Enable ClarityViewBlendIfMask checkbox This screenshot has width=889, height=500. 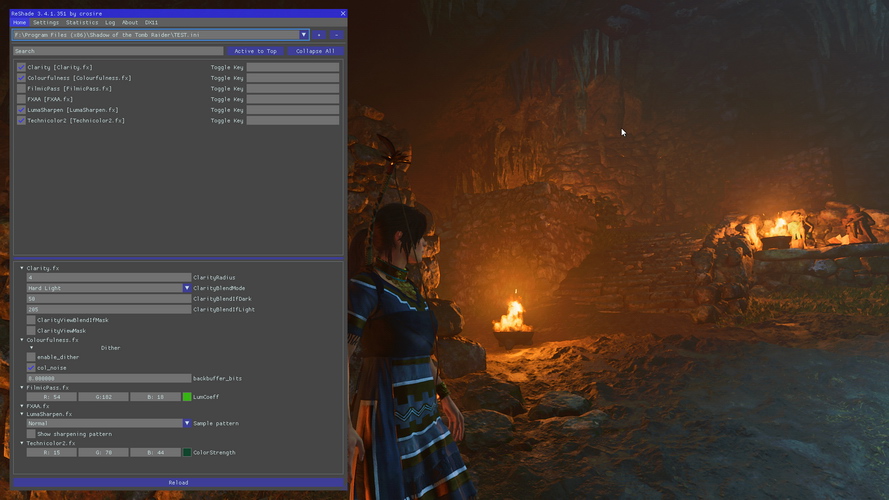[31, 320]
